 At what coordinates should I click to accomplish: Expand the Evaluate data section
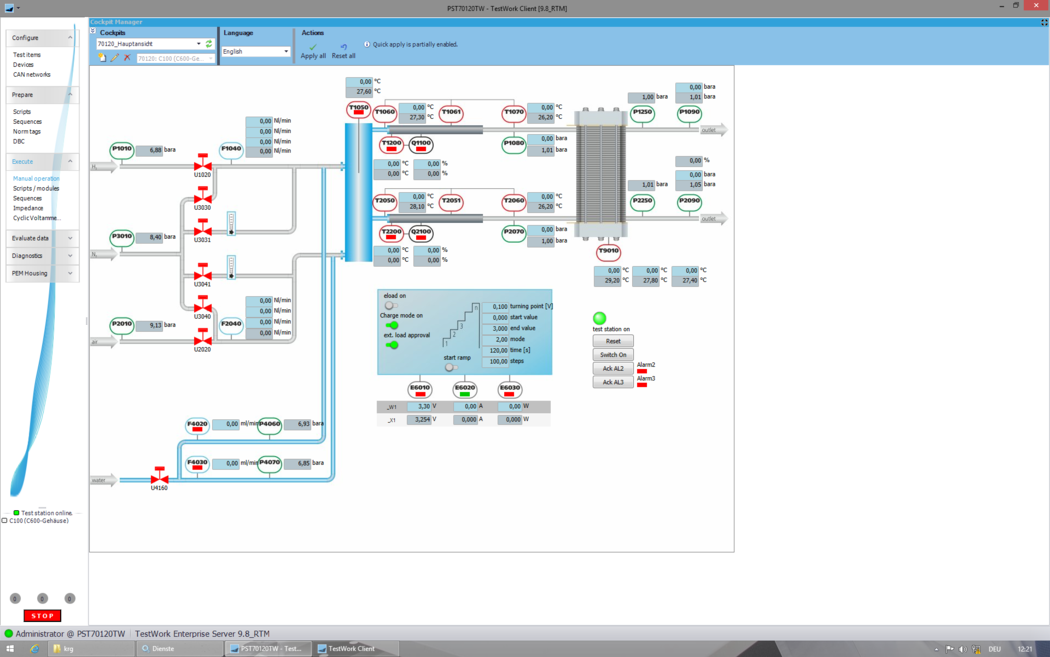point(42,238)
